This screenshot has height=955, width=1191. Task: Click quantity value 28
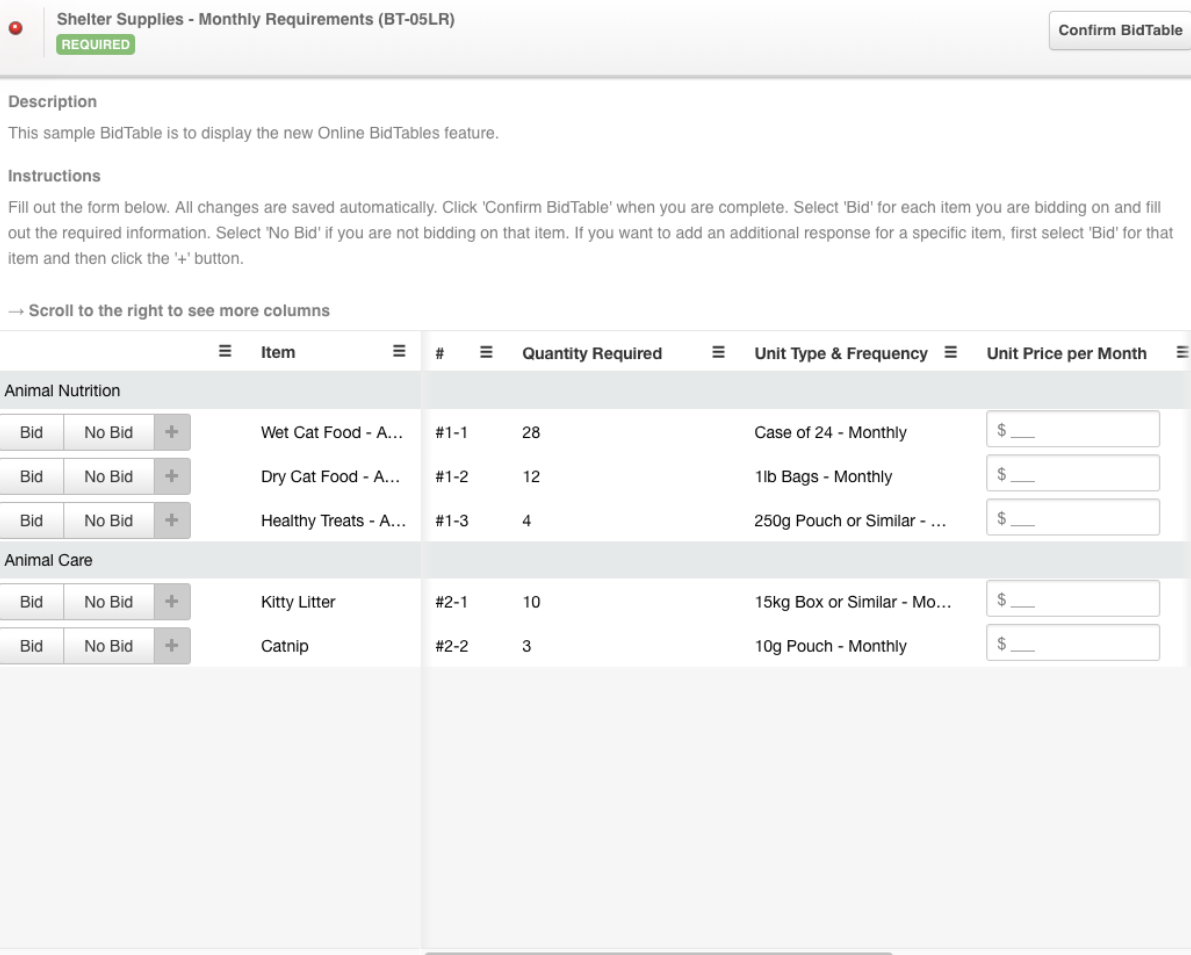pos(531,432)
